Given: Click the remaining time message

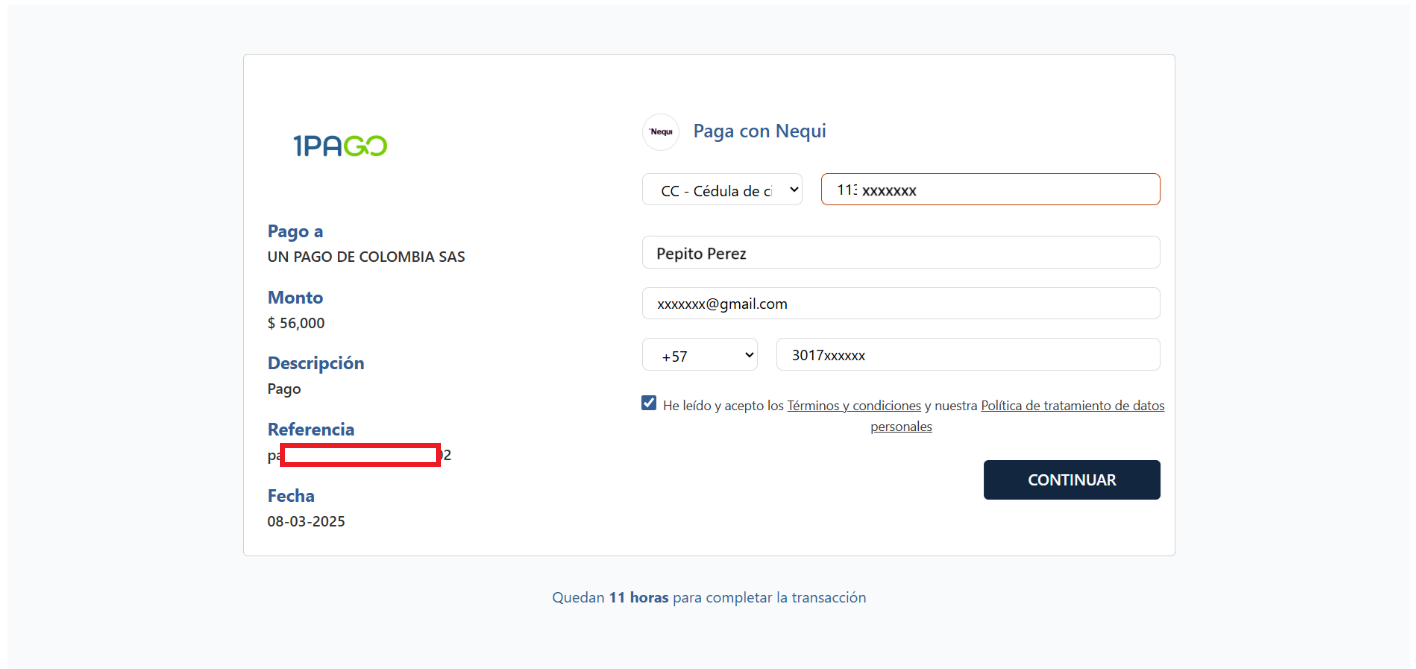Looking at the screenshot, I should point(709,598).
